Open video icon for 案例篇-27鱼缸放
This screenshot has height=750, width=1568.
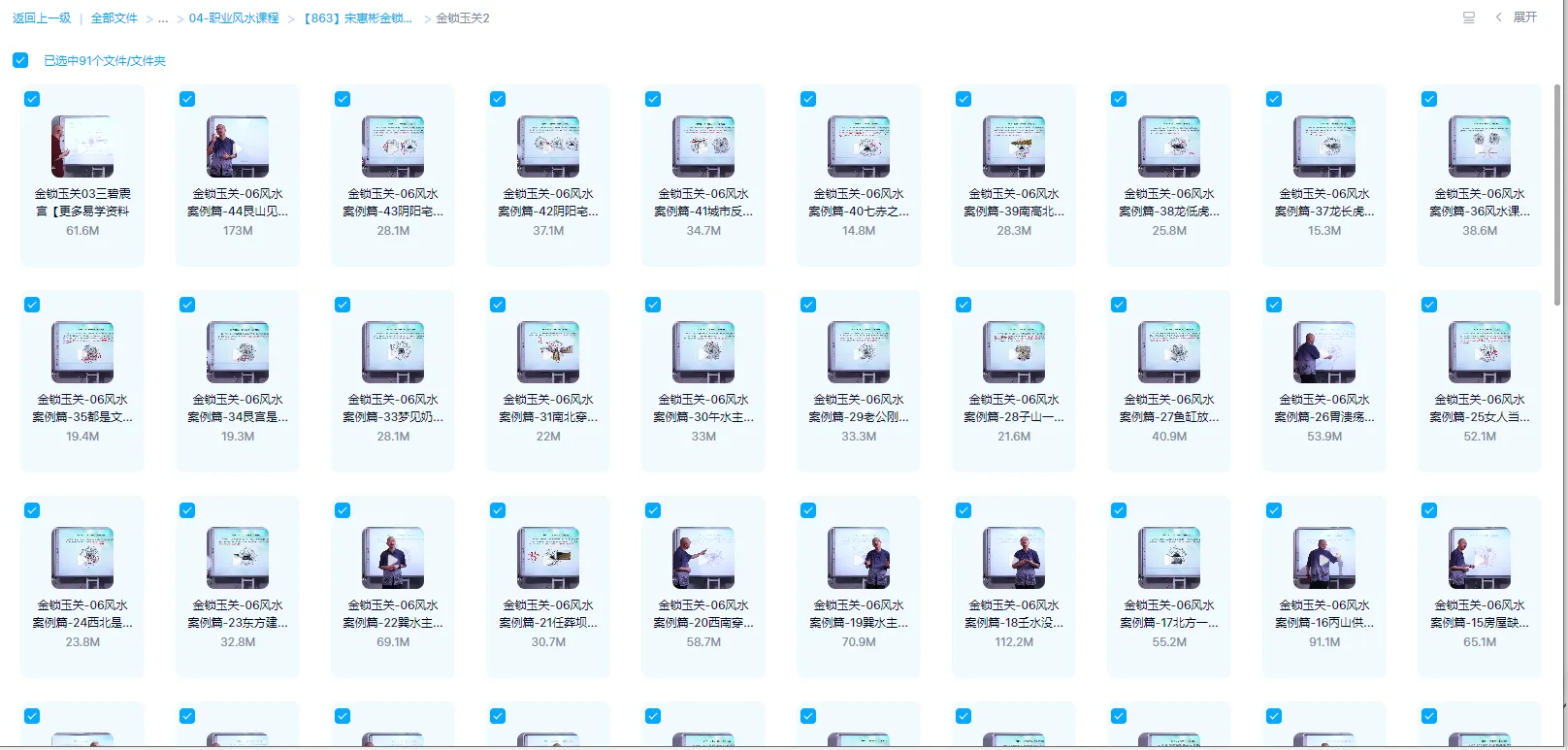coord(1169,352)
